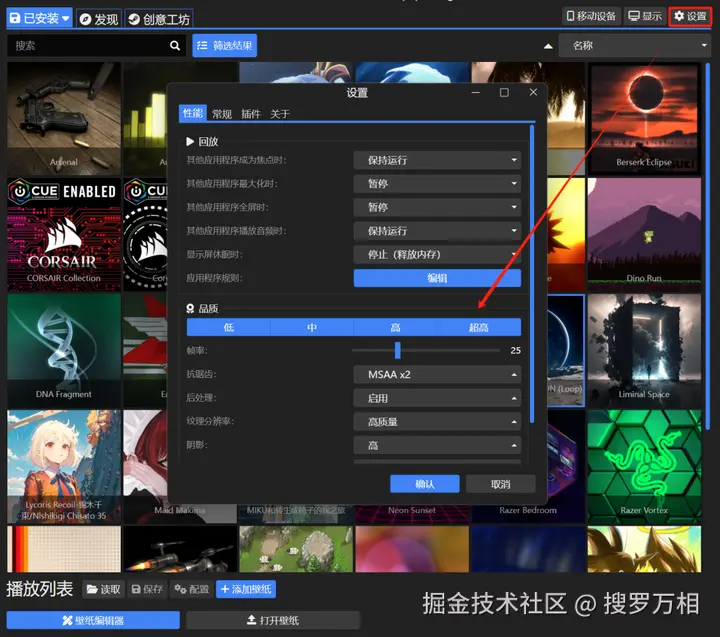Open the 插件 plugins tab
Screen dimensions: 720x637
(x=251, y=114)
